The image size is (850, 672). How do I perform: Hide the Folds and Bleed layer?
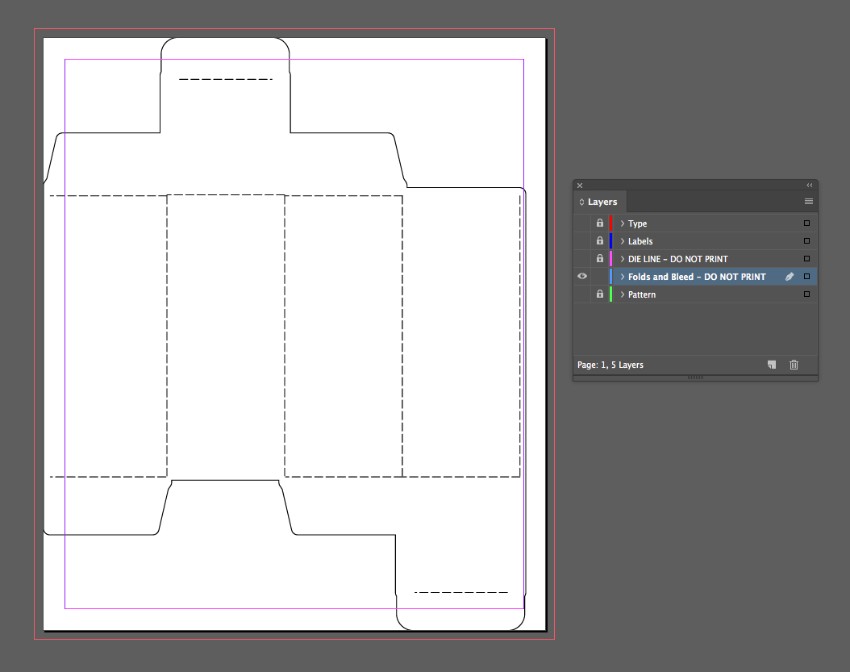(583, 277)
